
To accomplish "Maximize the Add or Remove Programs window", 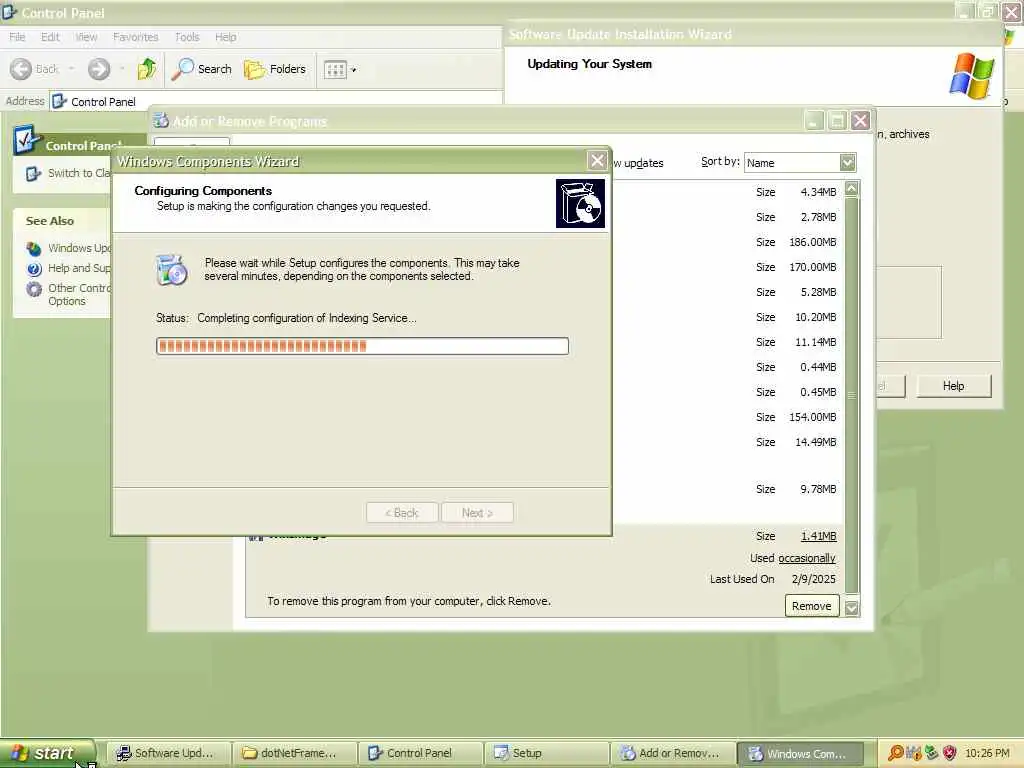I will click(837, 121).
